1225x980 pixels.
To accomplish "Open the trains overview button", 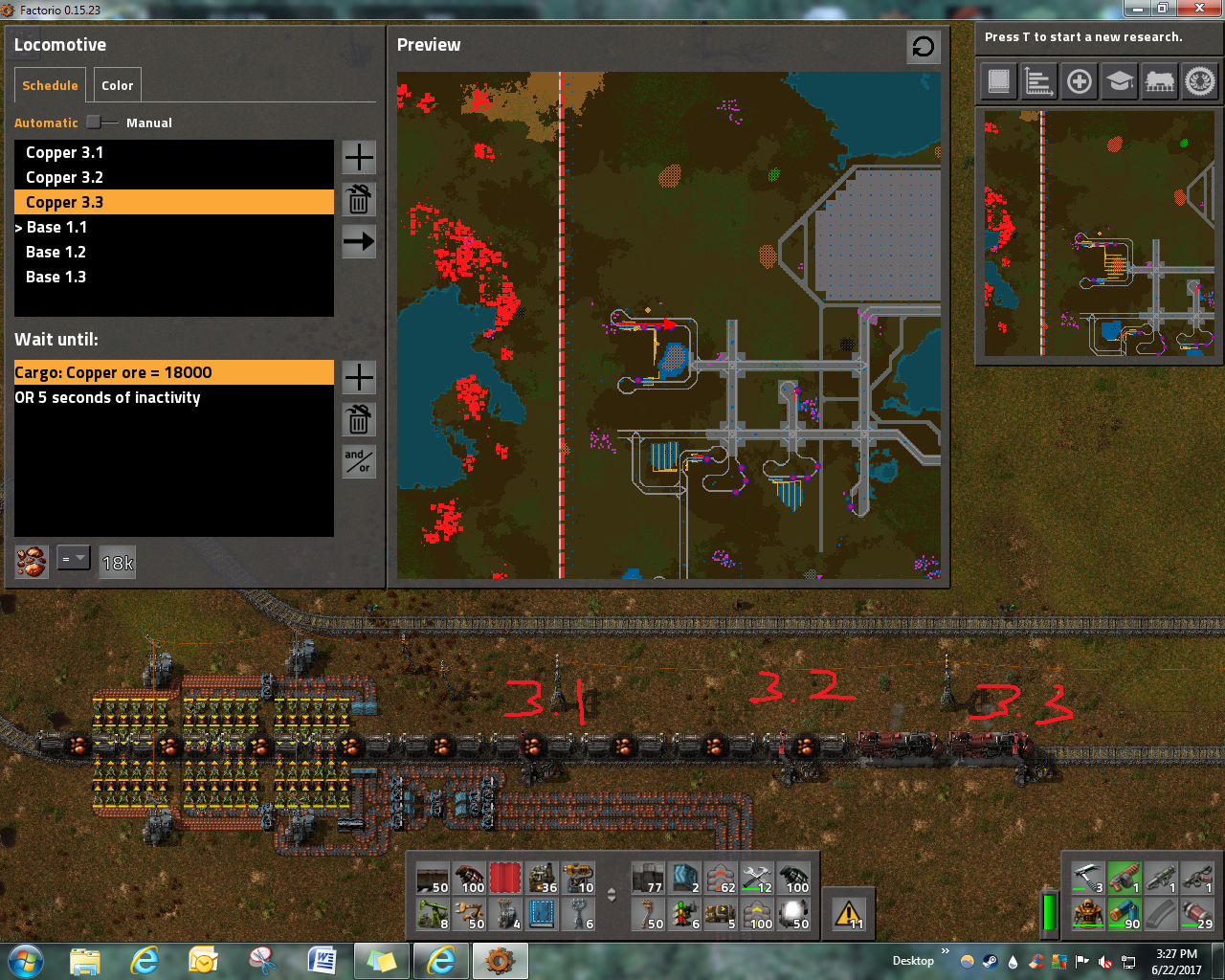I will point(1160,81).
